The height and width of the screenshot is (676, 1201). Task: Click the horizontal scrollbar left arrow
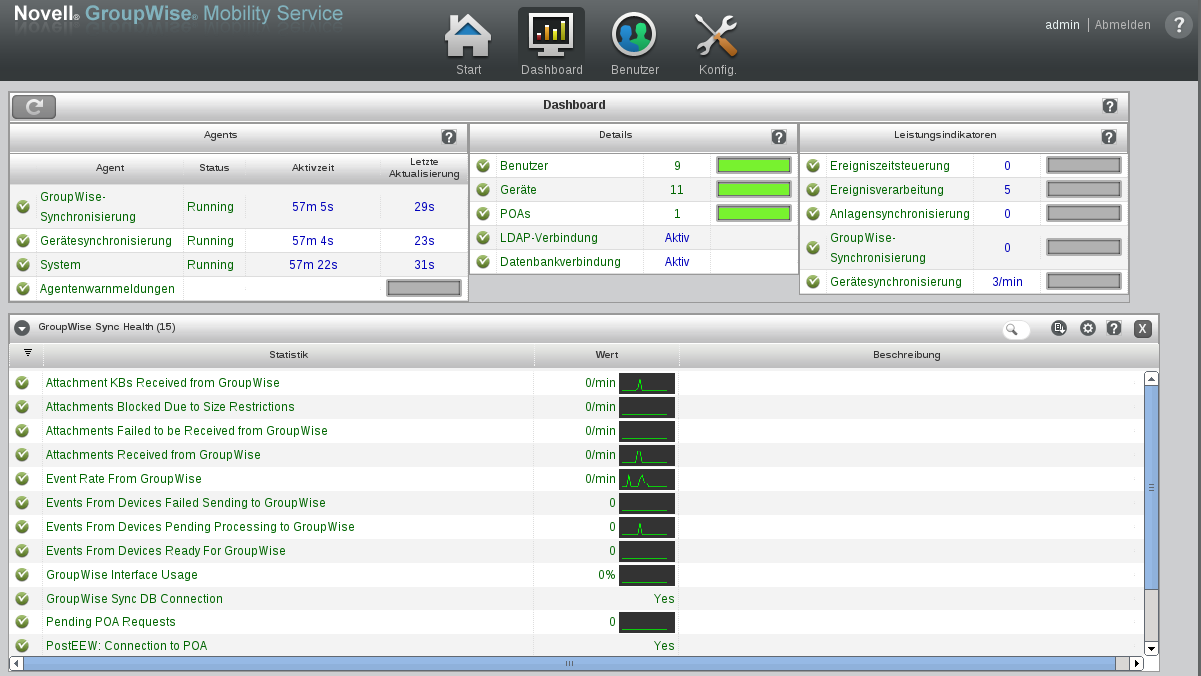[x=16, y=663]
